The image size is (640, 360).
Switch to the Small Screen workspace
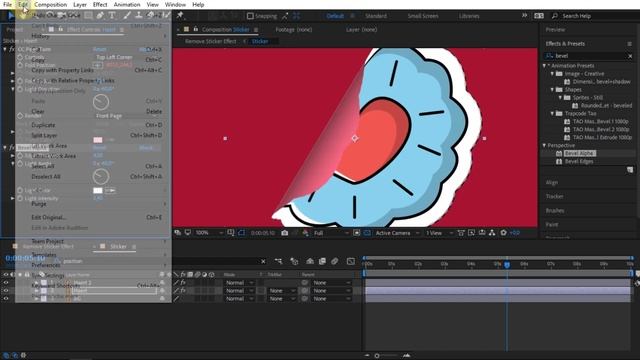[423, 16]
